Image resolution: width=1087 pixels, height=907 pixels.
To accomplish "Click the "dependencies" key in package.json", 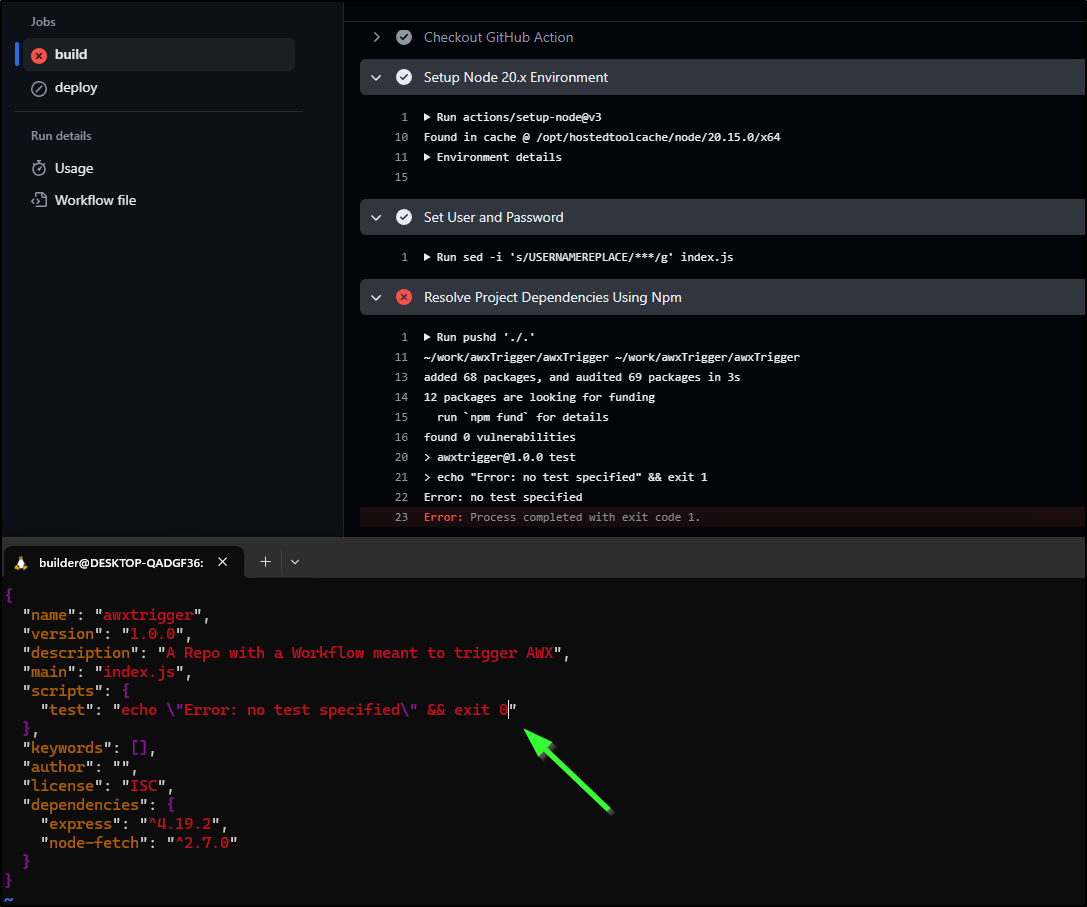I will [85, 805].
